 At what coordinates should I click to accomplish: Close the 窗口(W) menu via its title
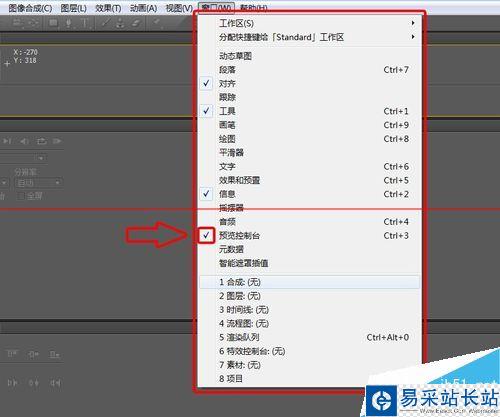point(216,7)
